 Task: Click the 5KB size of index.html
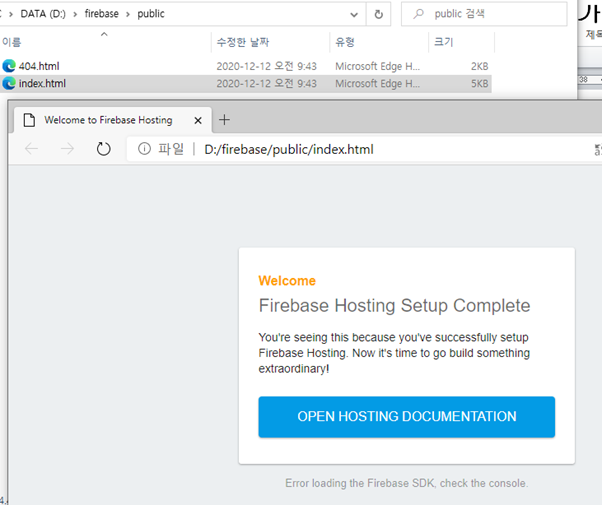point(480,84)
